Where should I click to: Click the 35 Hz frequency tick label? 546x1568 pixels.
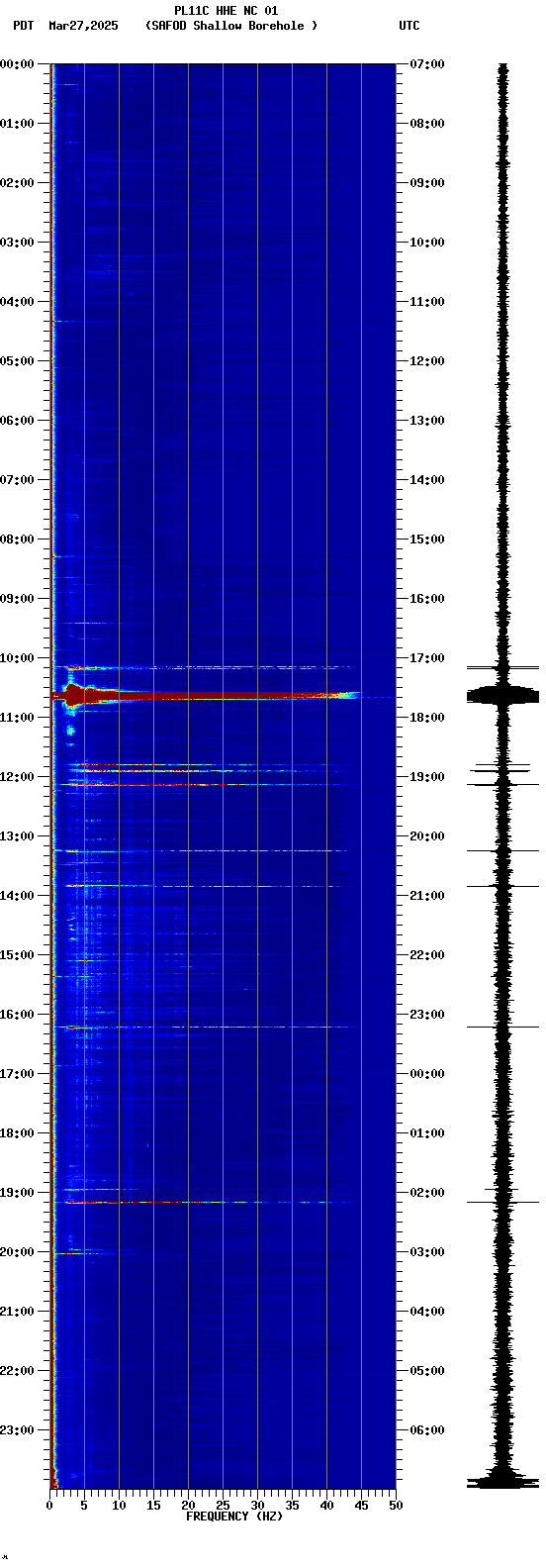click(x=292, y=1506)
